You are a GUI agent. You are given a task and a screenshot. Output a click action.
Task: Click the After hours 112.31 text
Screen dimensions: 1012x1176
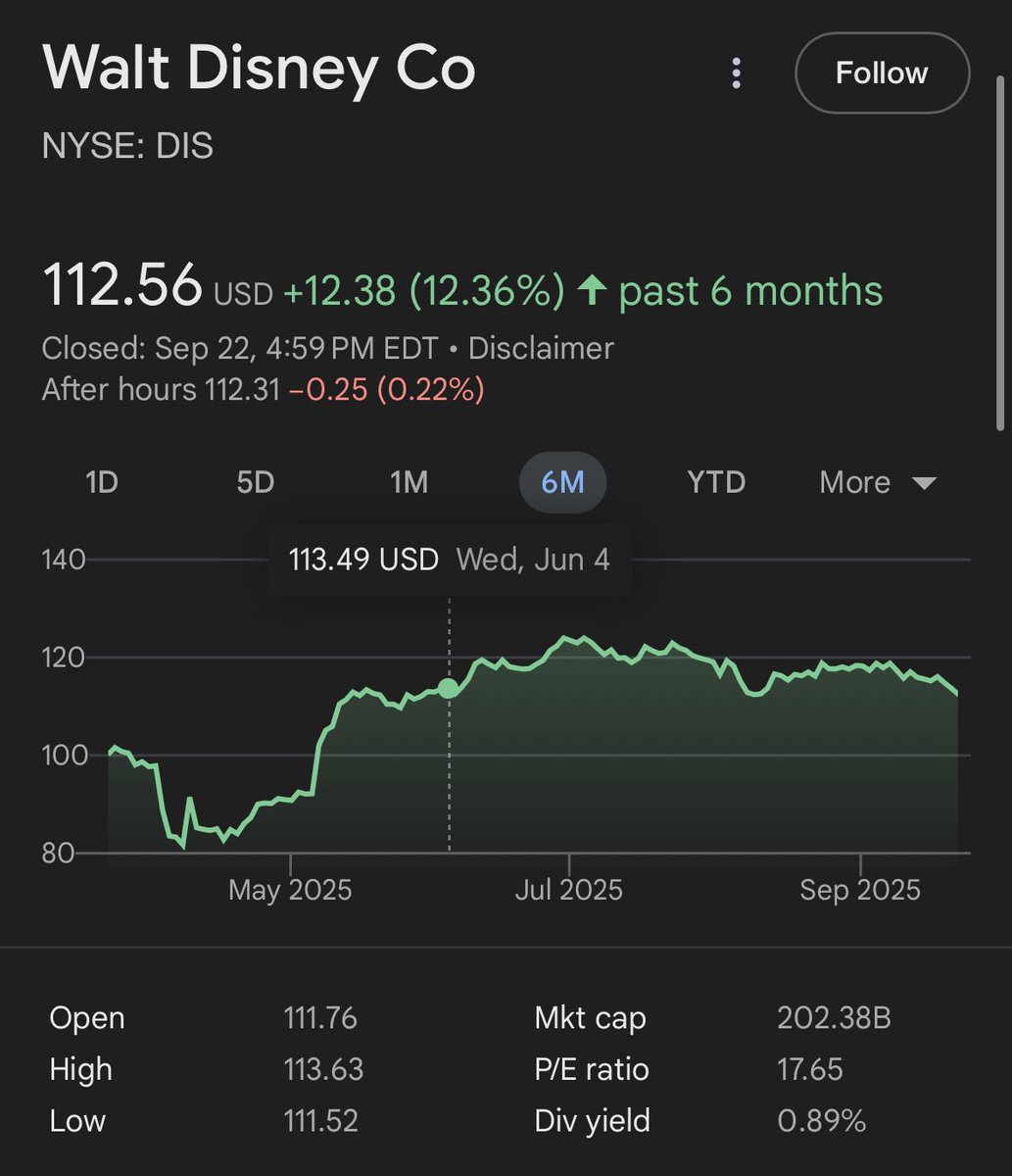162,390
